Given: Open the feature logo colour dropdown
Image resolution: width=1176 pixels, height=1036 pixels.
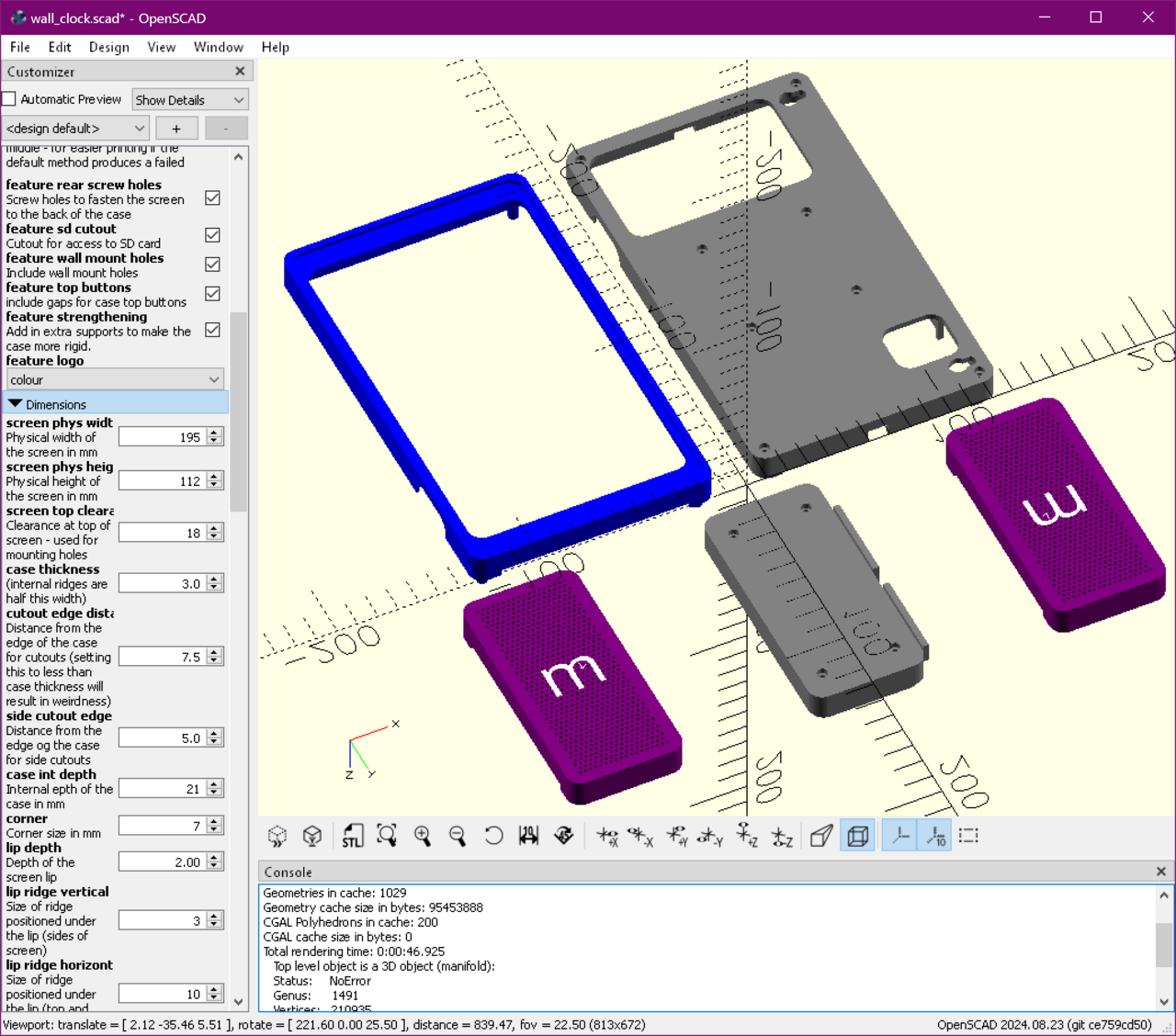Looking at the screenshot, I should 115,378.
